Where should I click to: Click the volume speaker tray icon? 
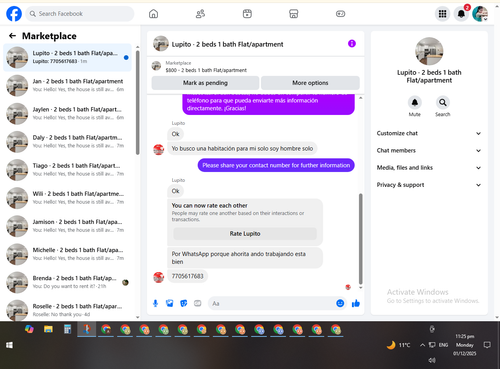[432, 360]
